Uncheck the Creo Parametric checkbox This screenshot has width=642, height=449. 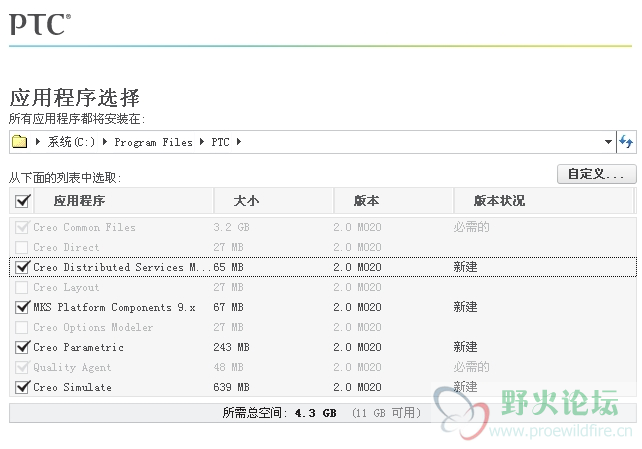[x=22, y=347]
